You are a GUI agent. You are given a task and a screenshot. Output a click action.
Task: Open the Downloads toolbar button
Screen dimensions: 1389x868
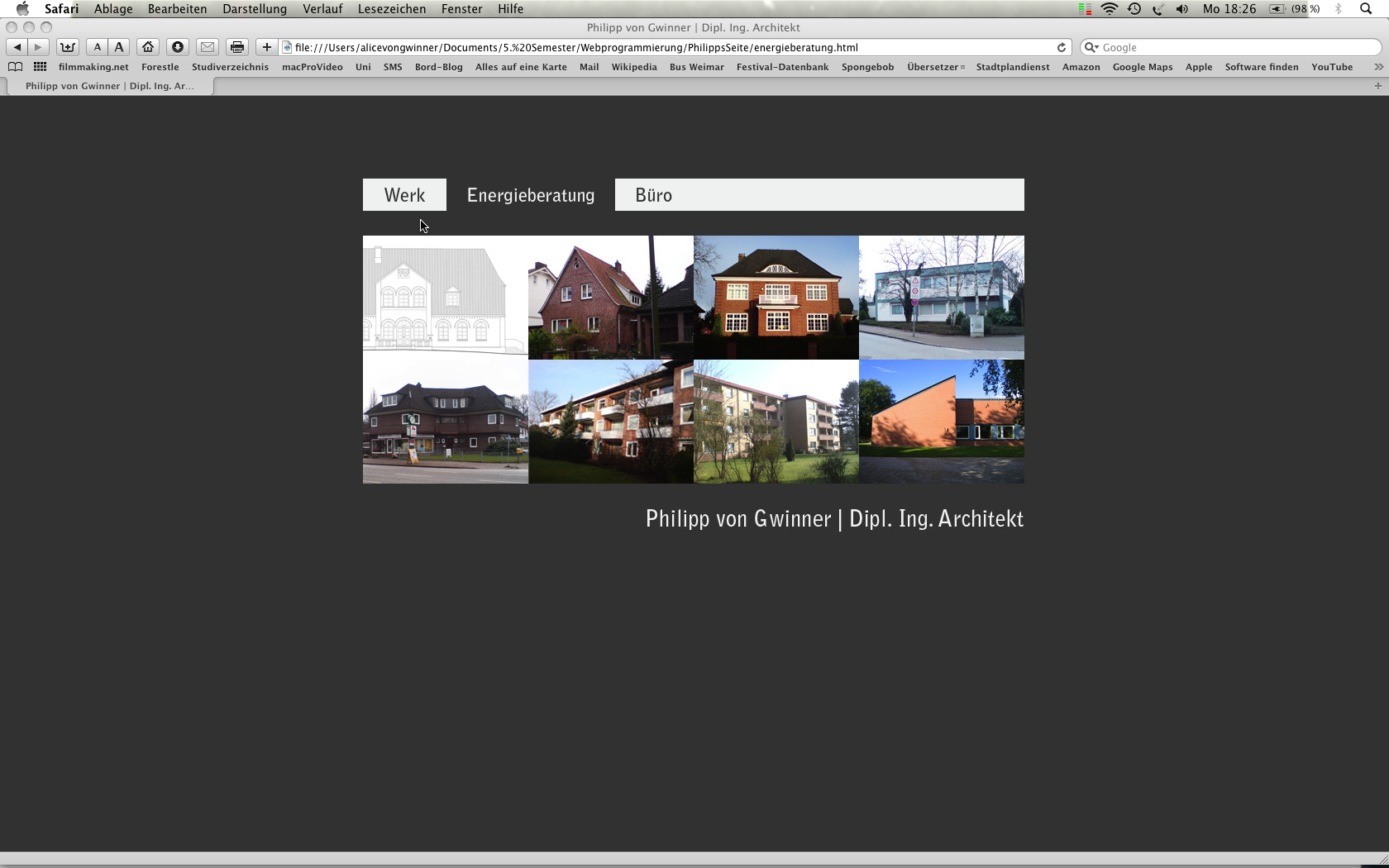pyautogui.click(x=178, y=47)
